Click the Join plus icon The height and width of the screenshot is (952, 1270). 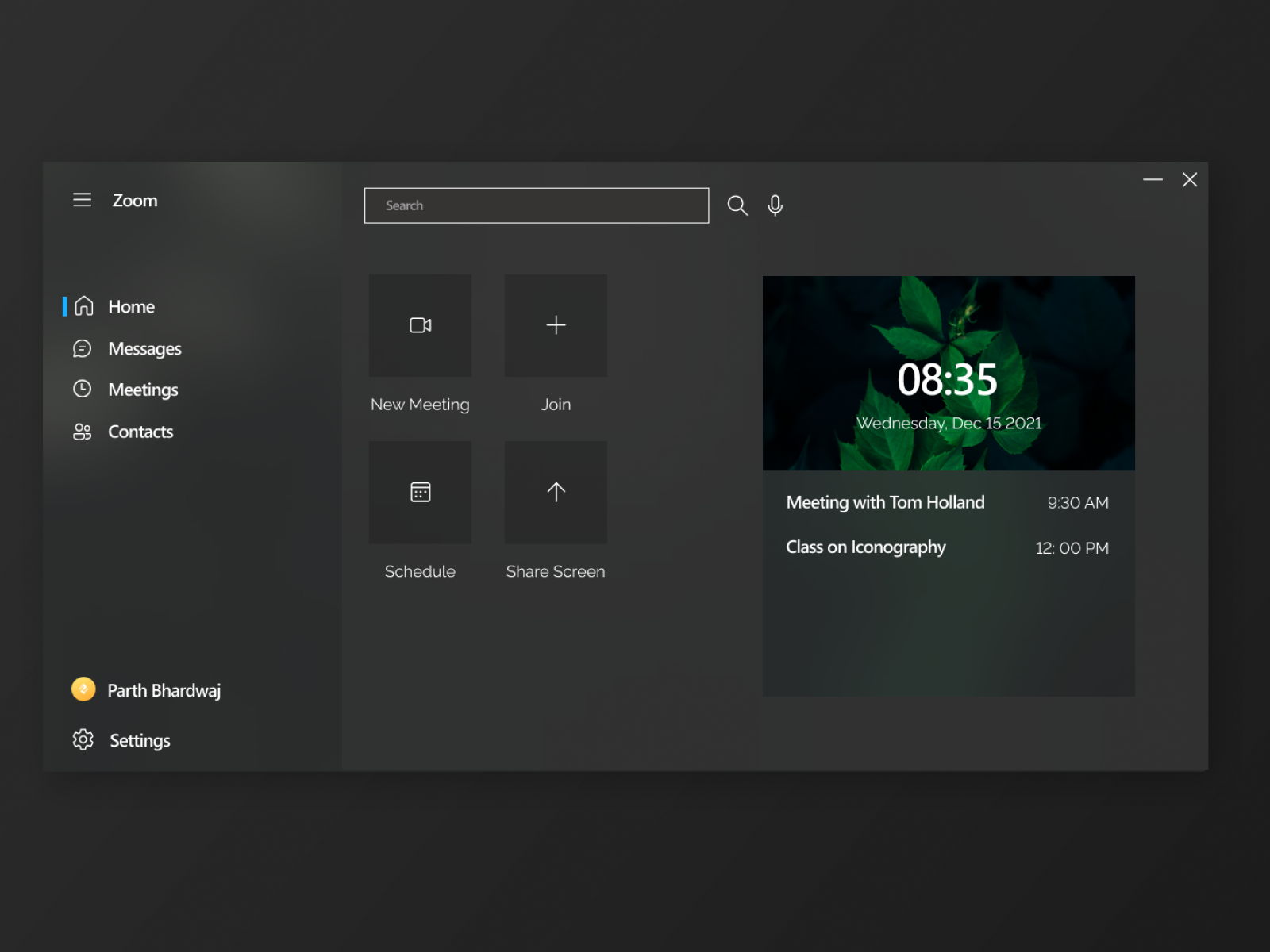pyautogui.click(x=555, y=325)
